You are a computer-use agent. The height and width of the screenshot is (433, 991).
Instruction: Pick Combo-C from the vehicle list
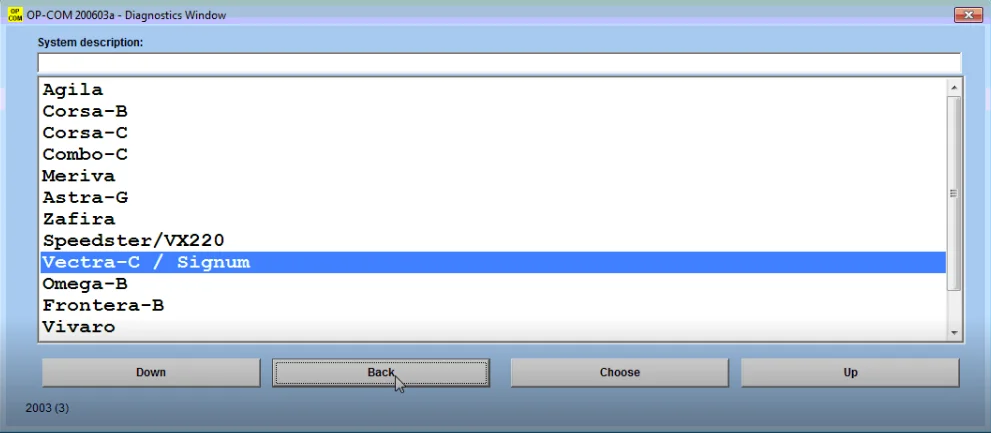pos(493,154)
